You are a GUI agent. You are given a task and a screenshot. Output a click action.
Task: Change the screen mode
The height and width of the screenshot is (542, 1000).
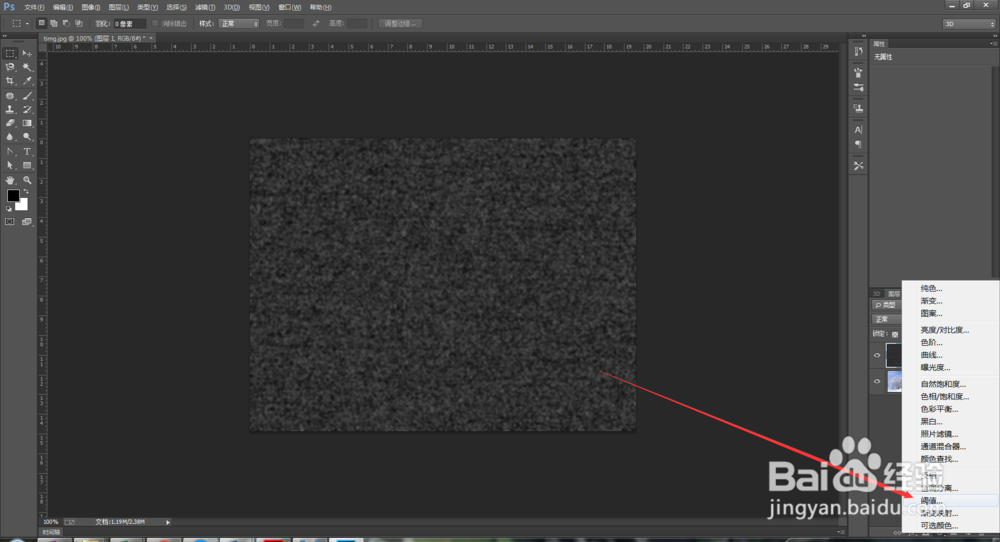(27, 222)
